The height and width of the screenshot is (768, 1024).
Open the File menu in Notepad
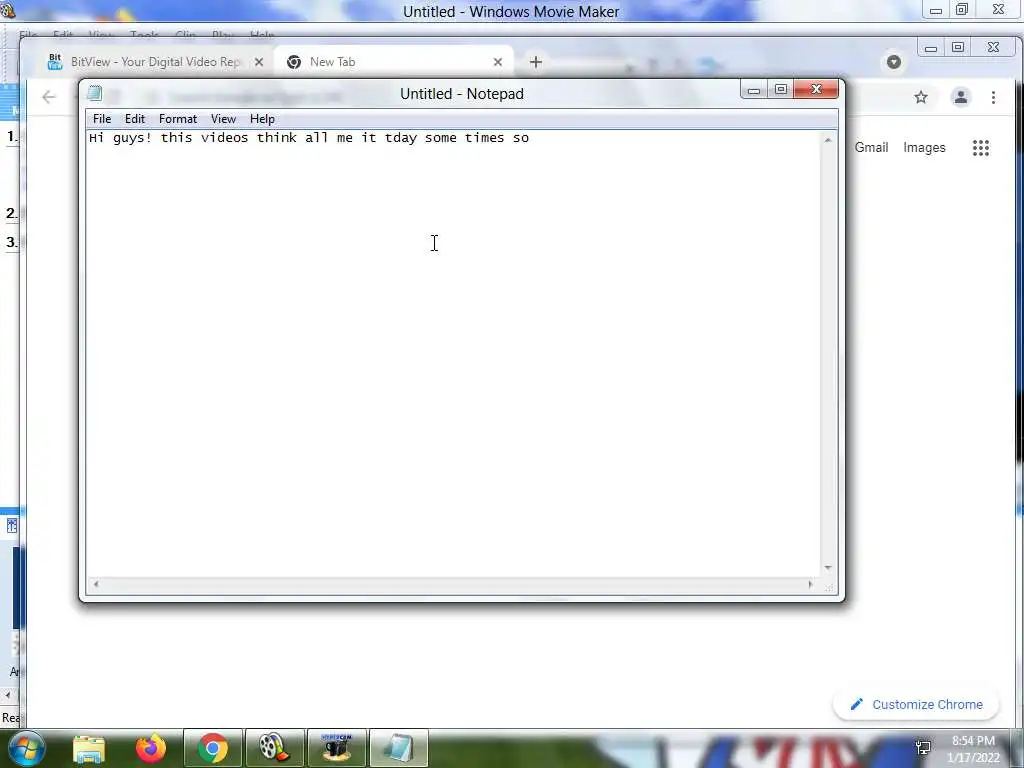(102, 119)
